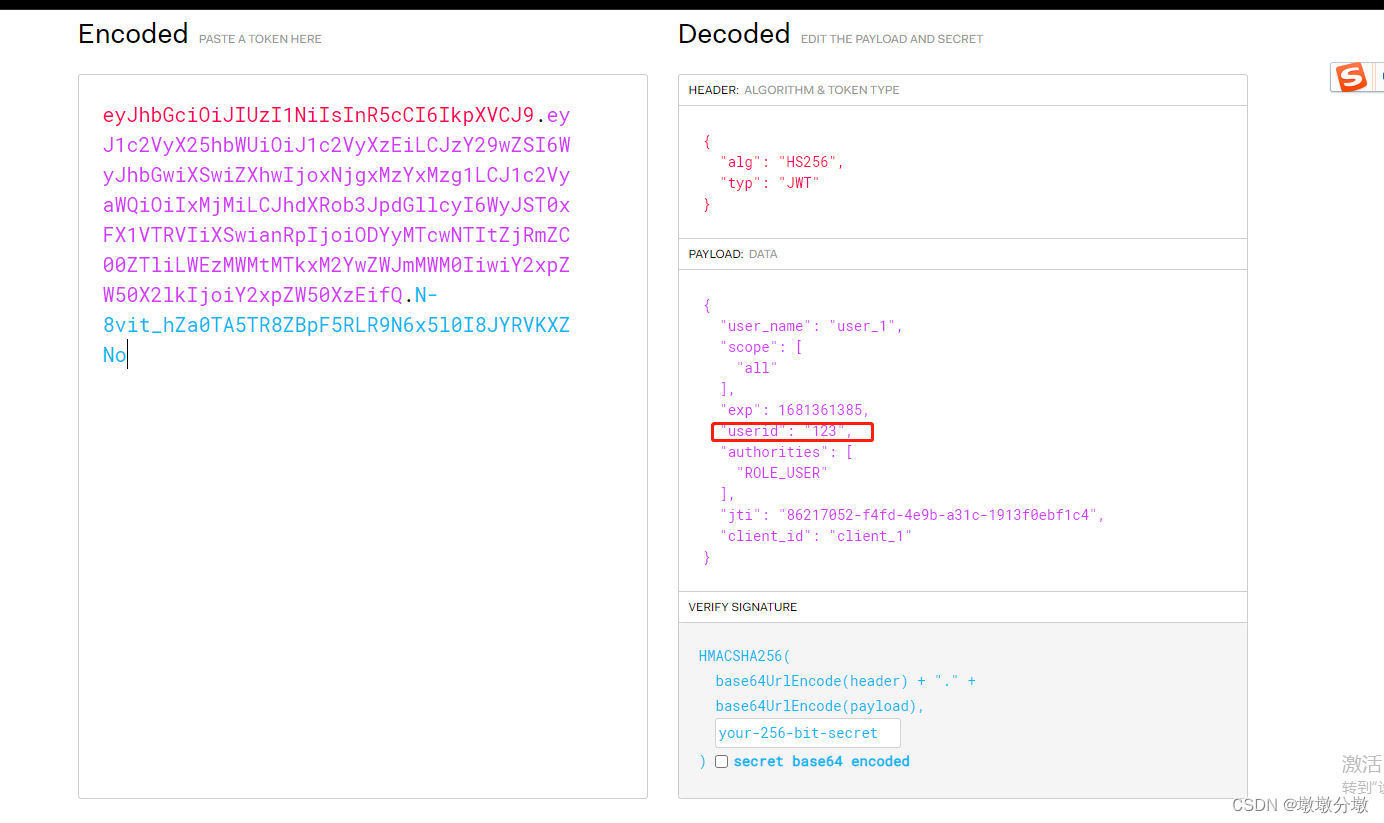
Task: Click the "userid": "123" payload line
Action: pos(786,431)
